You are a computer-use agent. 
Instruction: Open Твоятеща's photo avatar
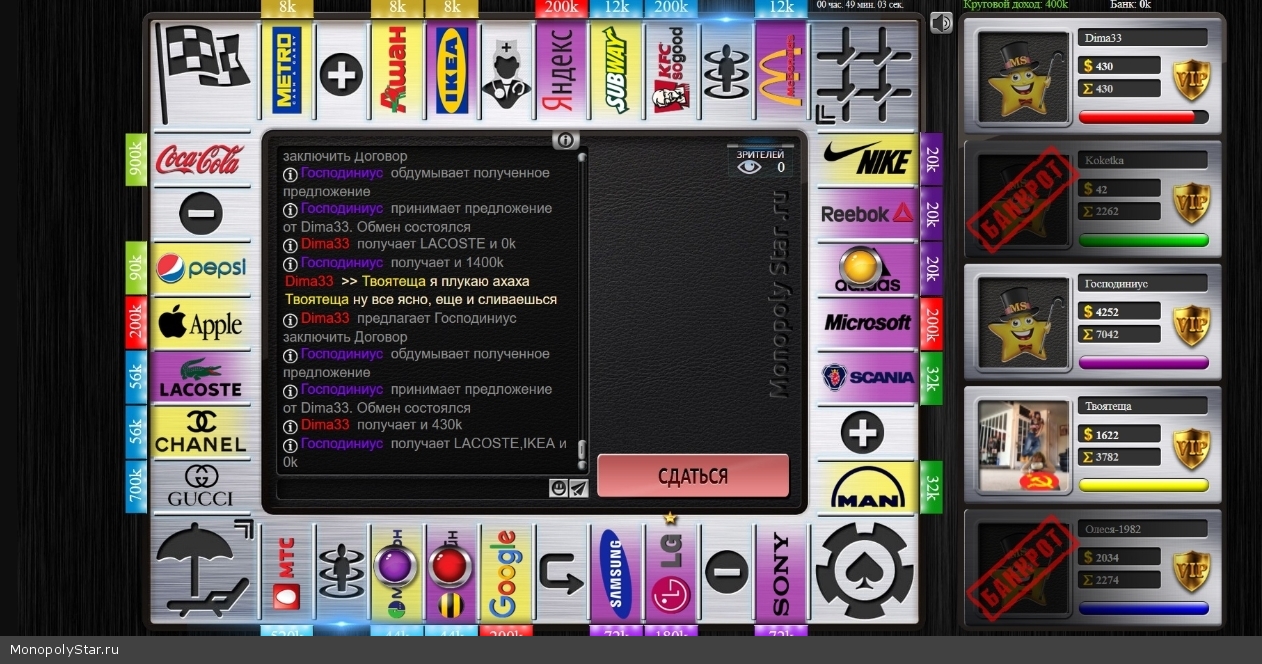coord(1024,446)
